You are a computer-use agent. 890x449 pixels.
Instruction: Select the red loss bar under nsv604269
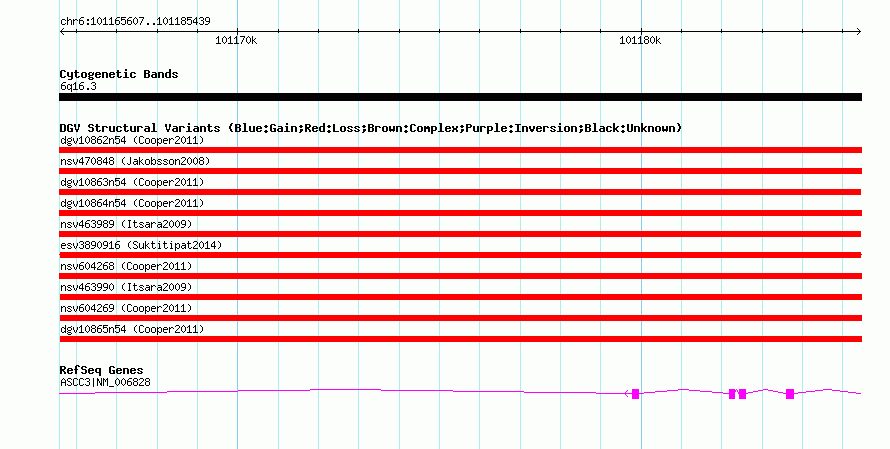(460, 318)
